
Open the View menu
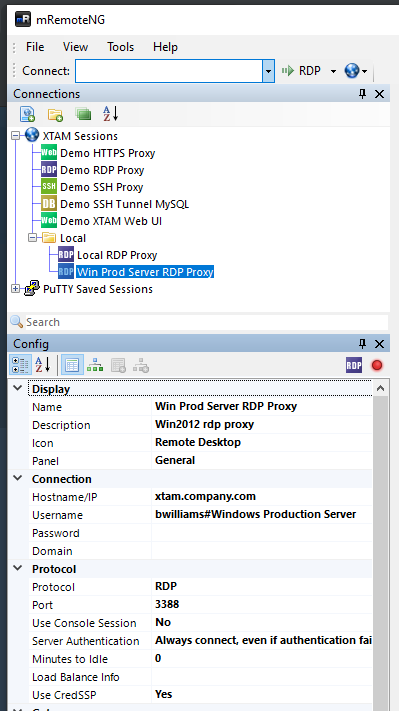pyautogui.click(x=75, y=47)
